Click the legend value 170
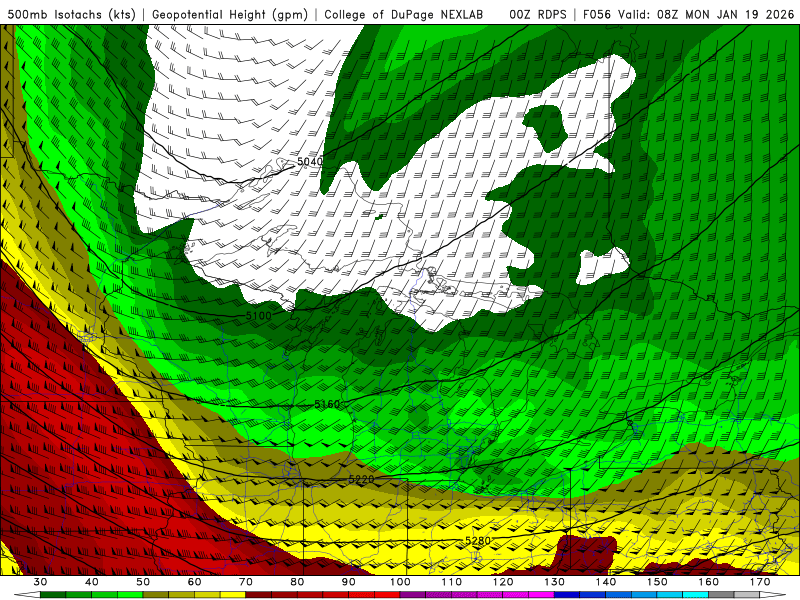 pyautogui.click(x=760, y=582)
